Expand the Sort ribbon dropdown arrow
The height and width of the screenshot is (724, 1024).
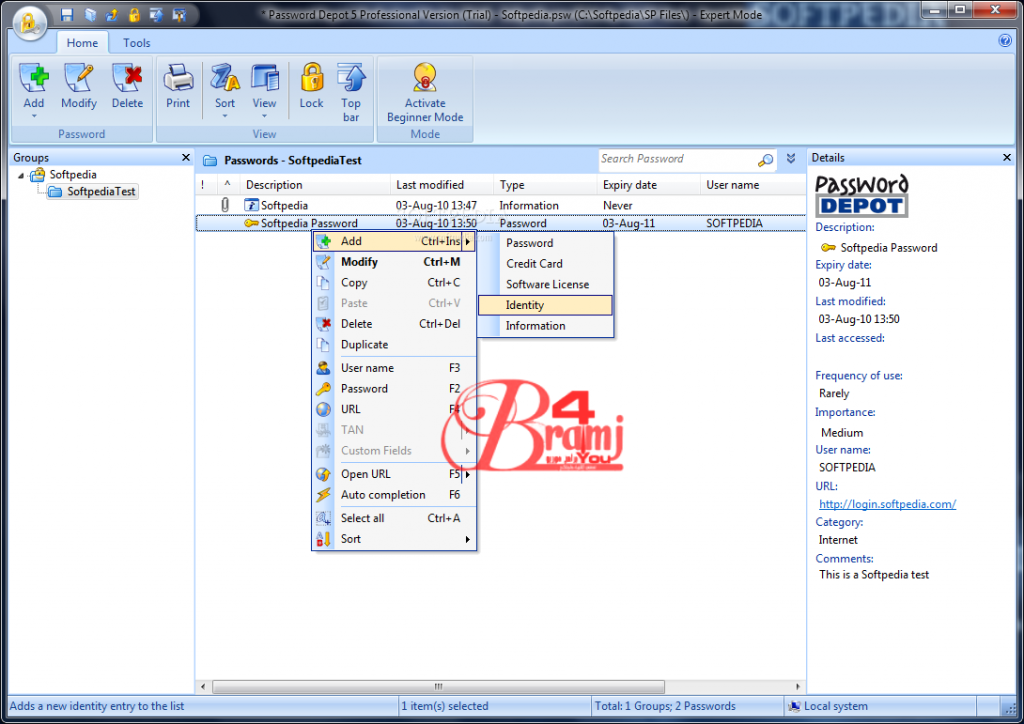[225, 116]
